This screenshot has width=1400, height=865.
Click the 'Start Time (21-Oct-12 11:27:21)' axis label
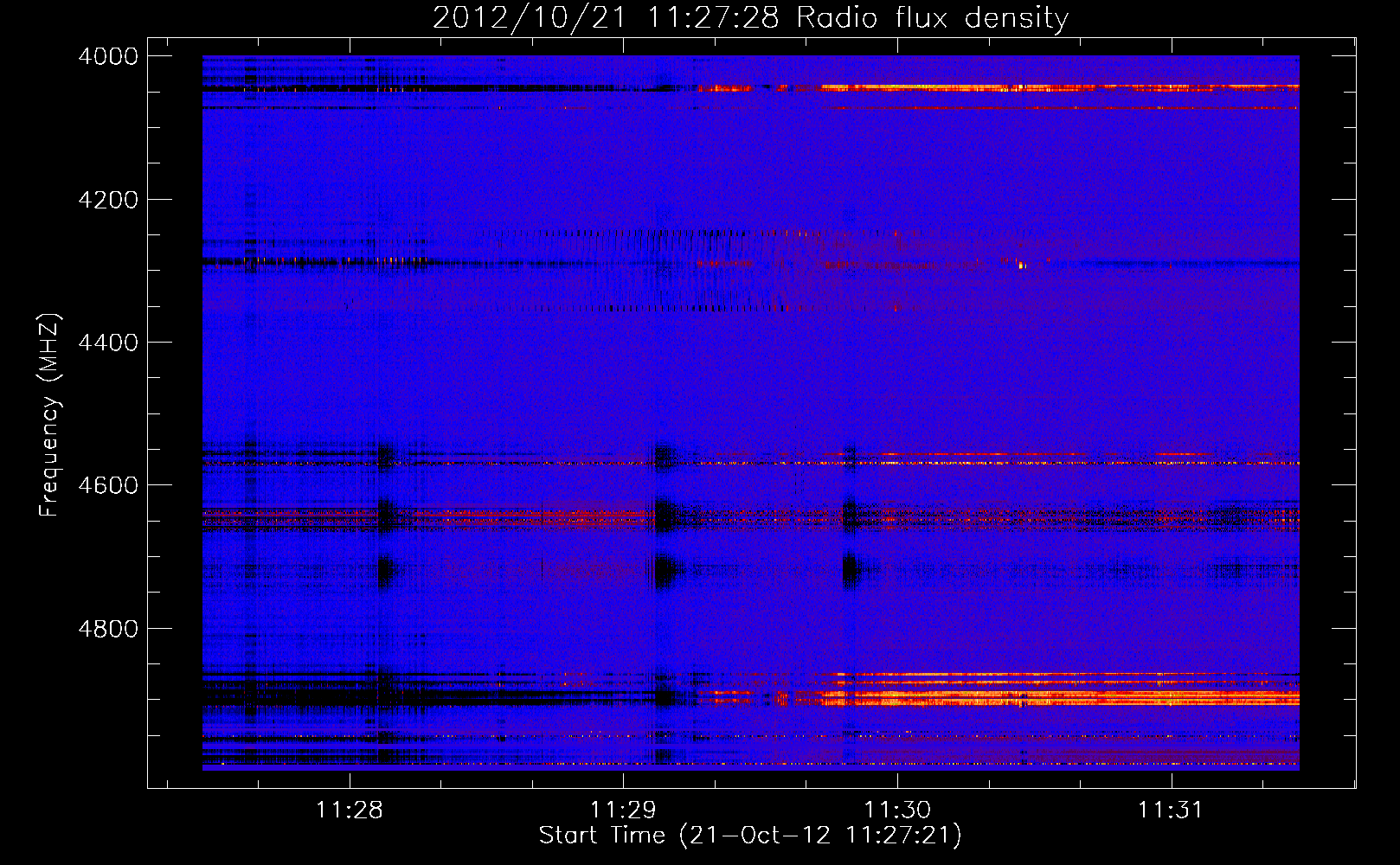click(750, 836)
